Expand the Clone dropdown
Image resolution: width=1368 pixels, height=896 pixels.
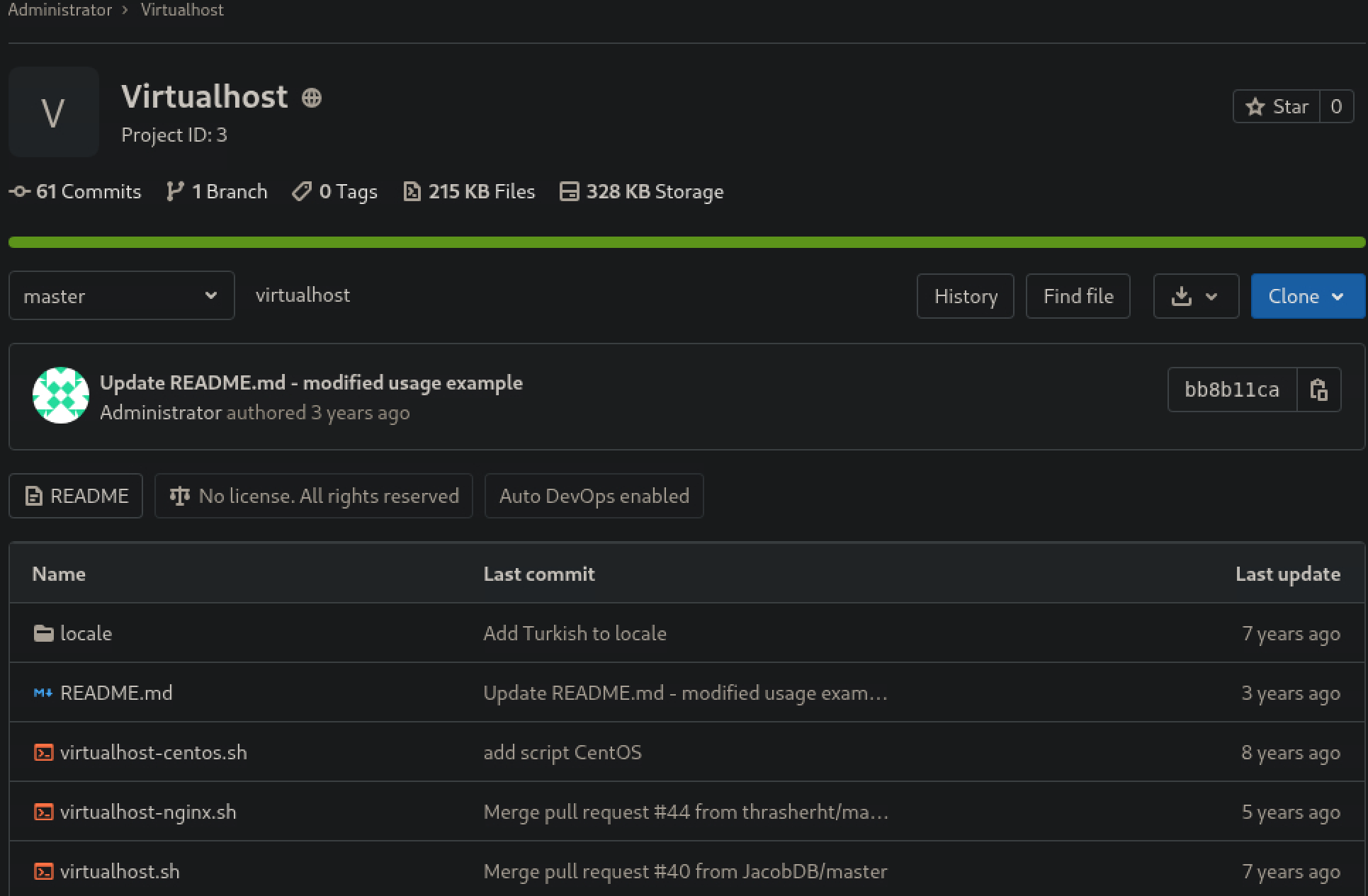point(1307,296)
